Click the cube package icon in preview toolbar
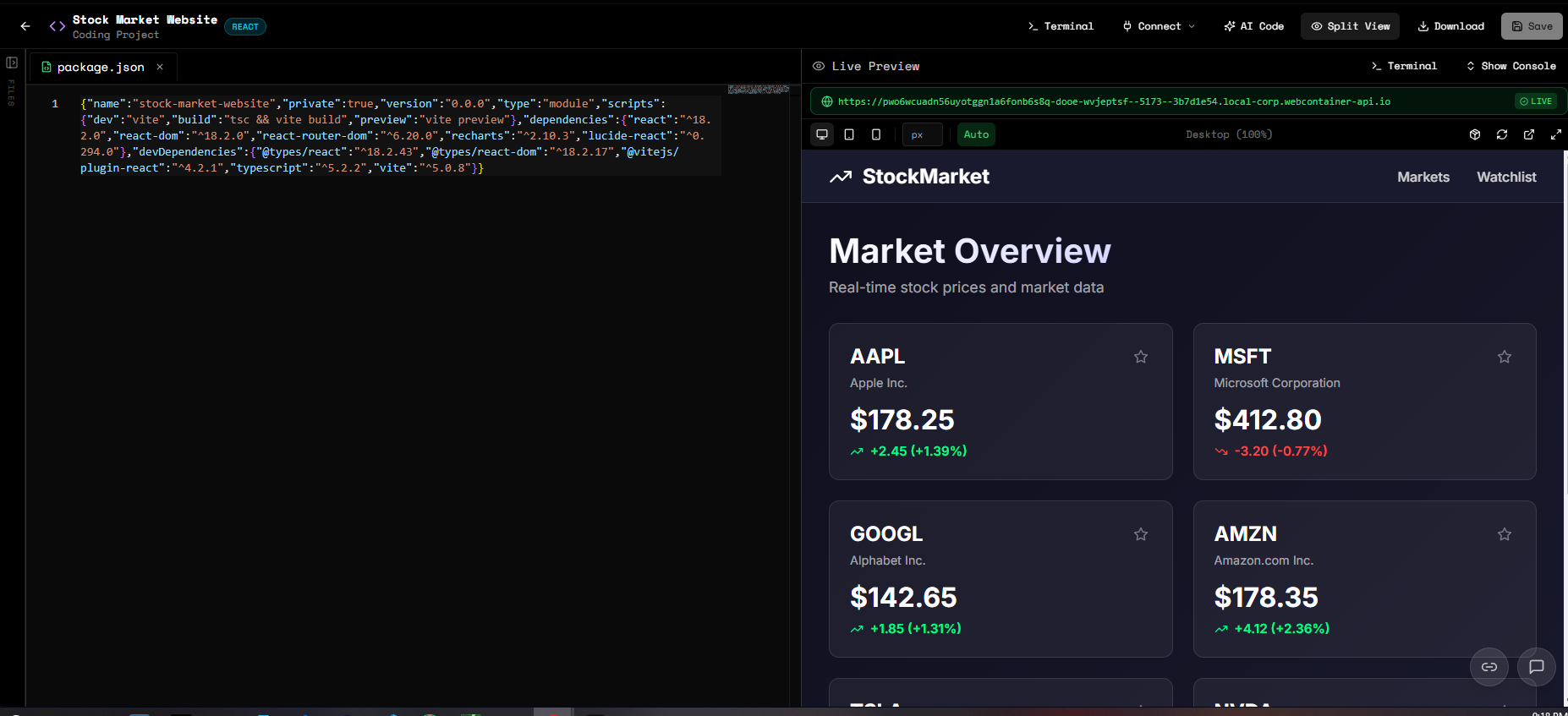Viewport: 1568px width, 716px height. click(1475, 134)
